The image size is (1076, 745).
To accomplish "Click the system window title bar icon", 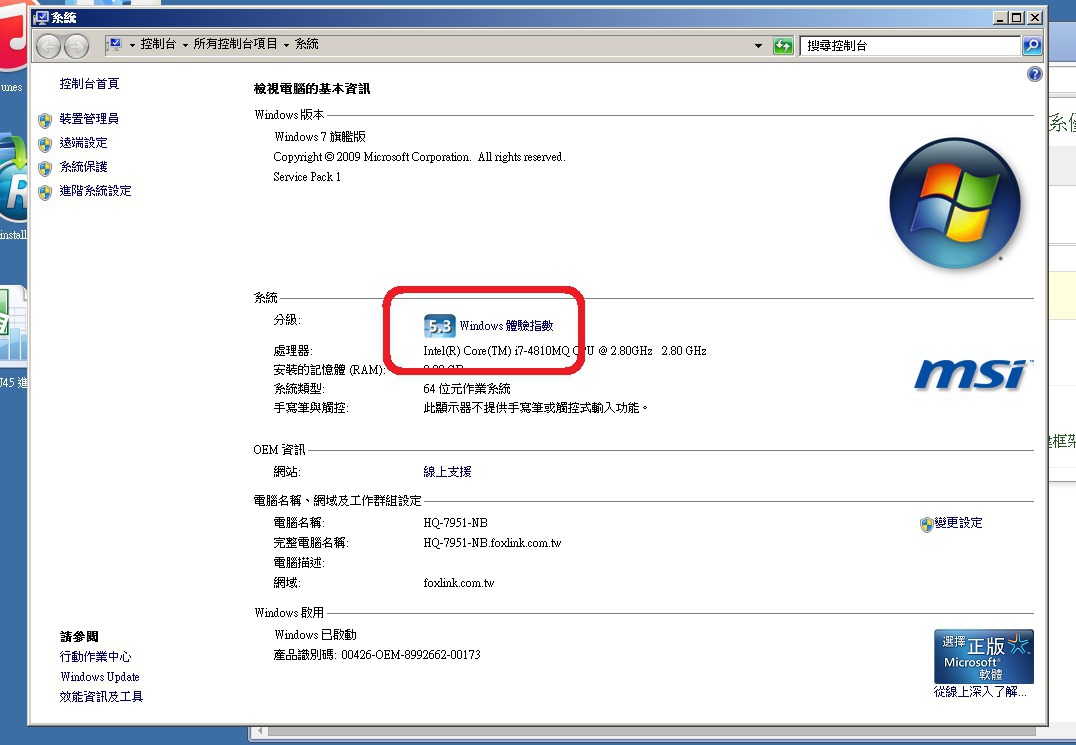I will tap(41, 17).
